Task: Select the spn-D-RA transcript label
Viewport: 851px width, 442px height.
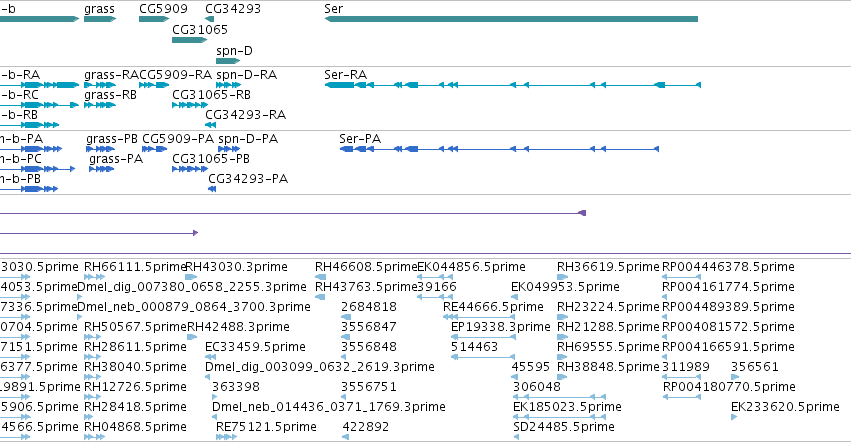Action: coord(246,74)
